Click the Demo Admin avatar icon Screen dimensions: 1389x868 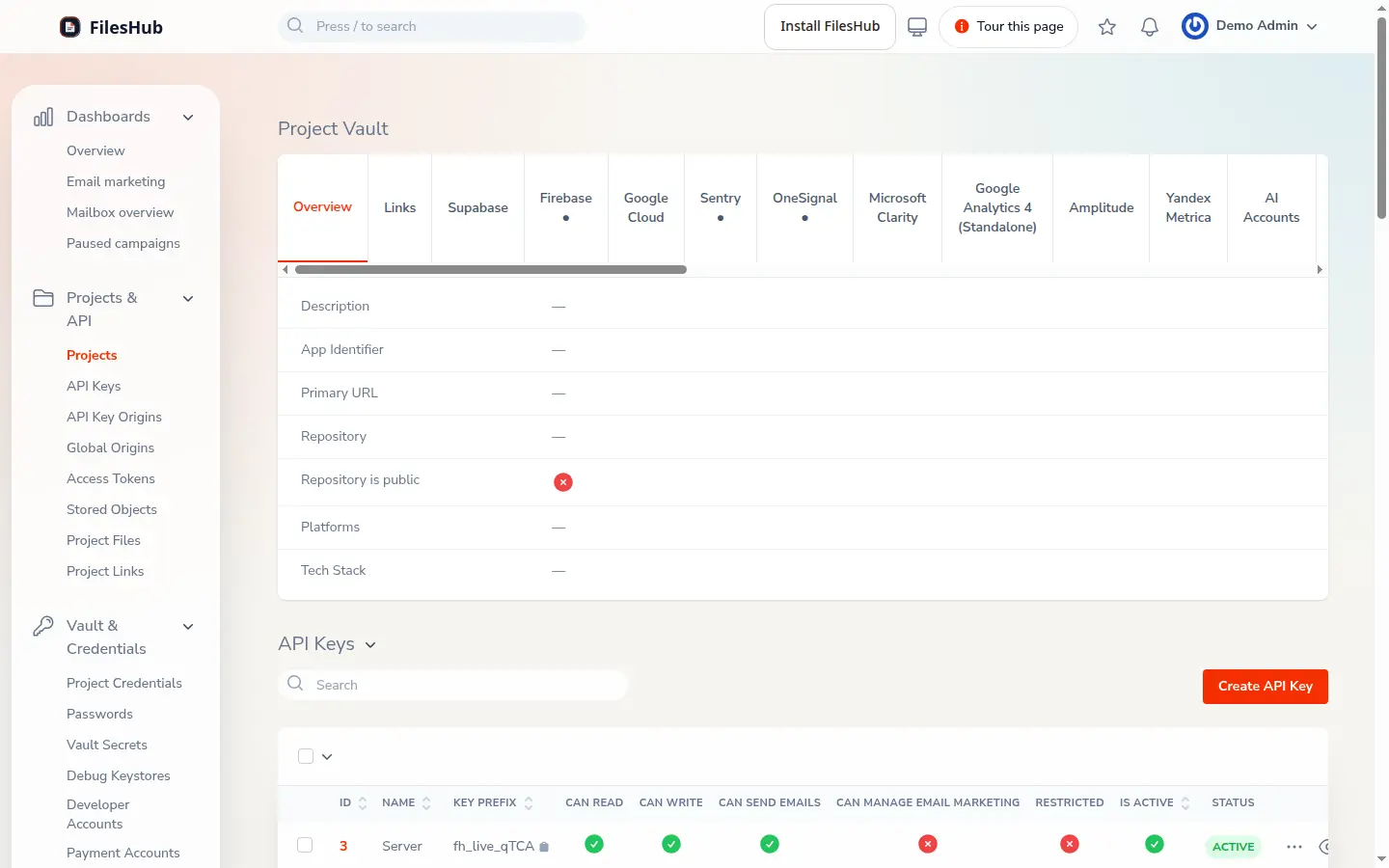point(1195,26)
